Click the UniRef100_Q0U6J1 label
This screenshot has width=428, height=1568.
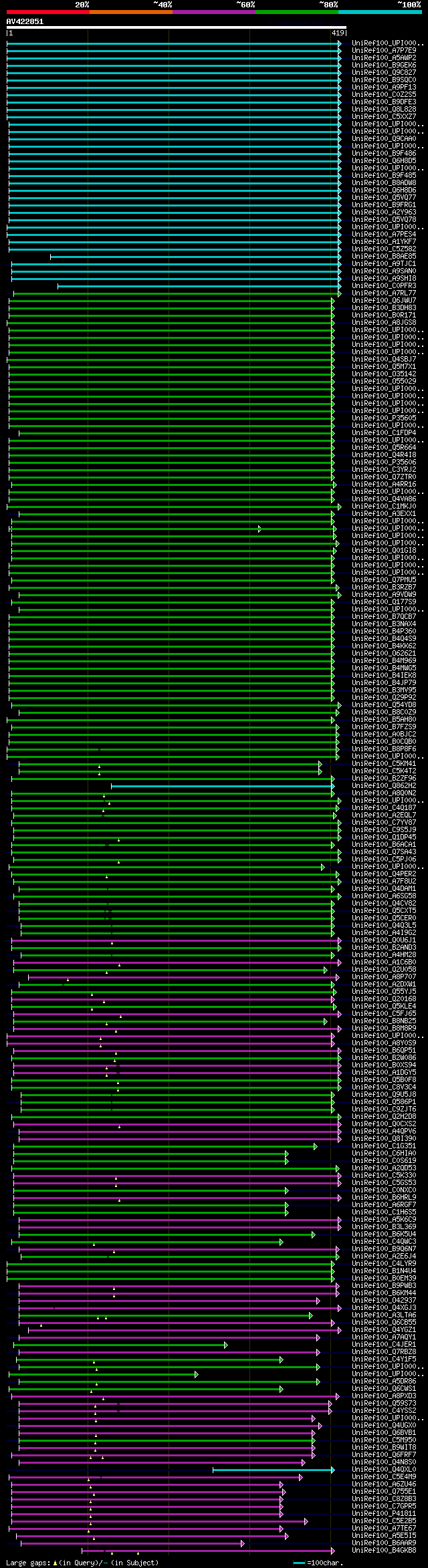[x=384, y=940]
